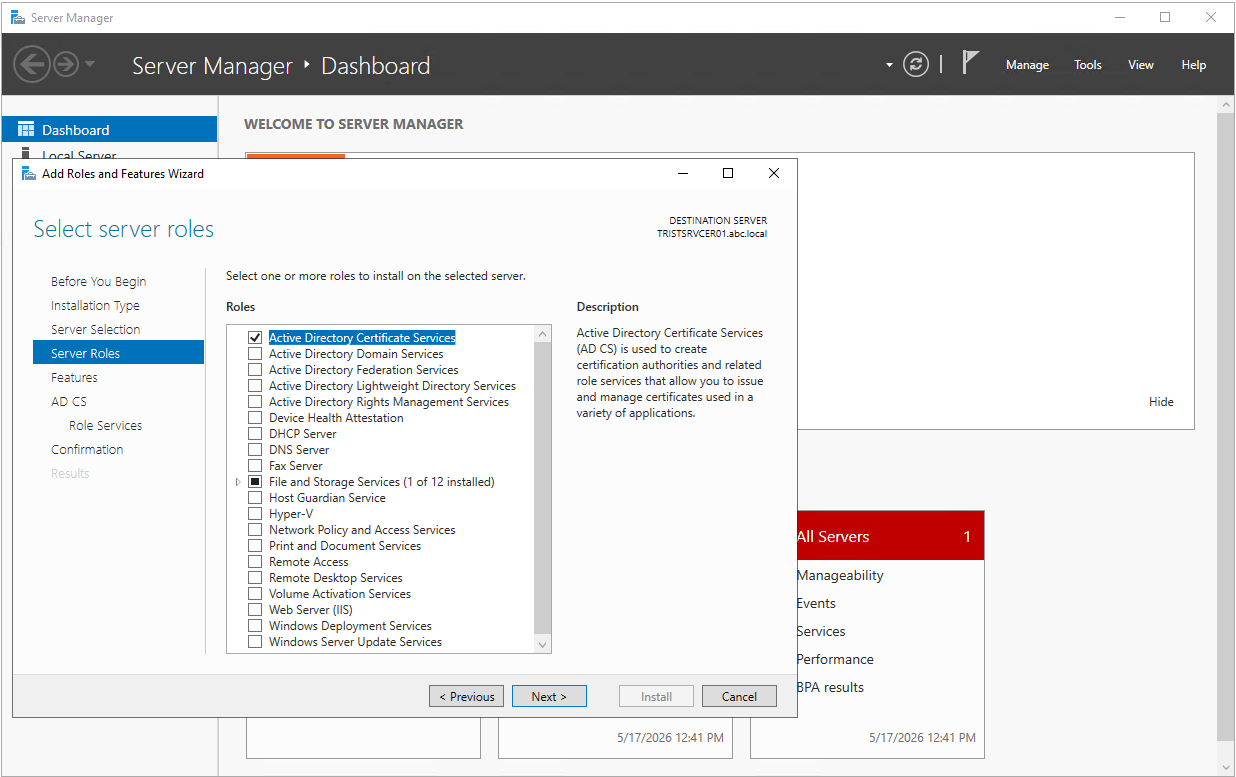This screenshot has width=1236, height=777.
Task: Go to the Features wizard step
Action: [x=75, y=378]
